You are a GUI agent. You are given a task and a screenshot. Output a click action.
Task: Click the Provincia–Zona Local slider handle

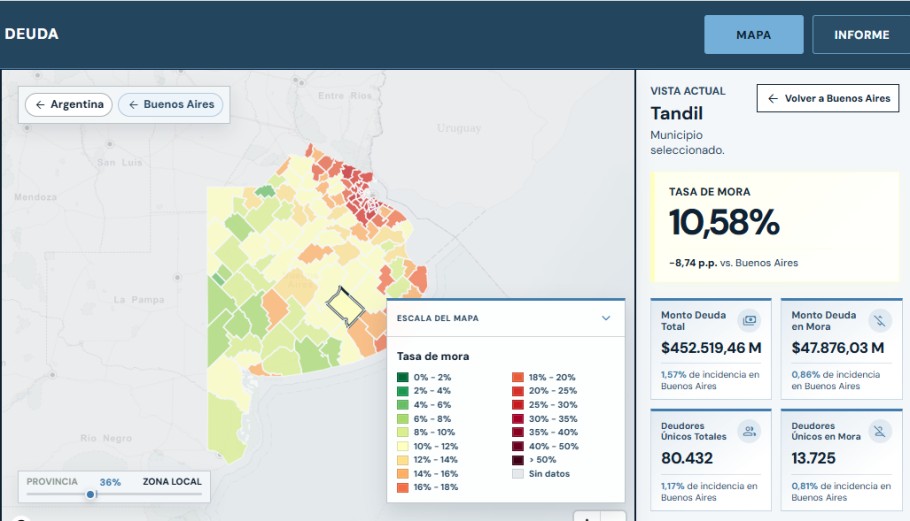(91, 494)
